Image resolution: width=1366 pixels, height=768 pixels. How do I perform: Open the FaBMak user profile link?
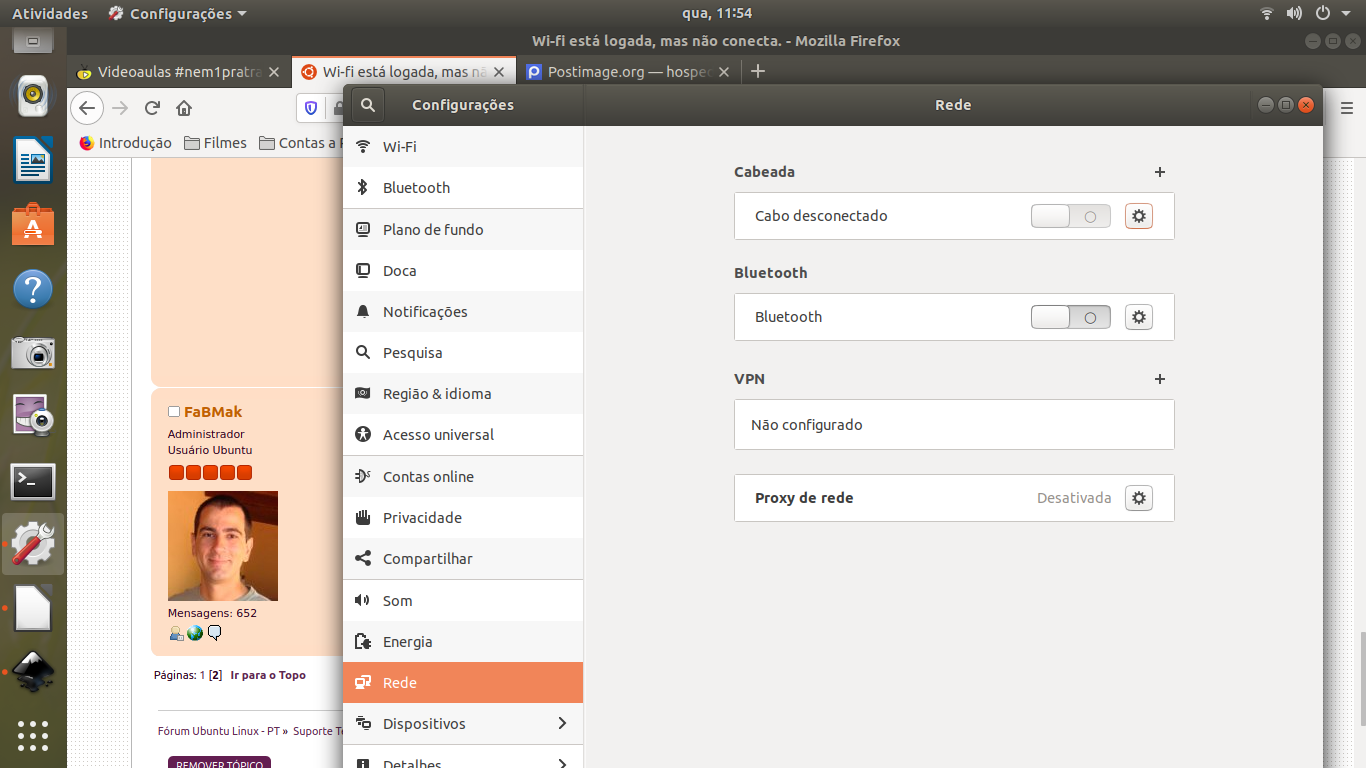coord(213,412)
